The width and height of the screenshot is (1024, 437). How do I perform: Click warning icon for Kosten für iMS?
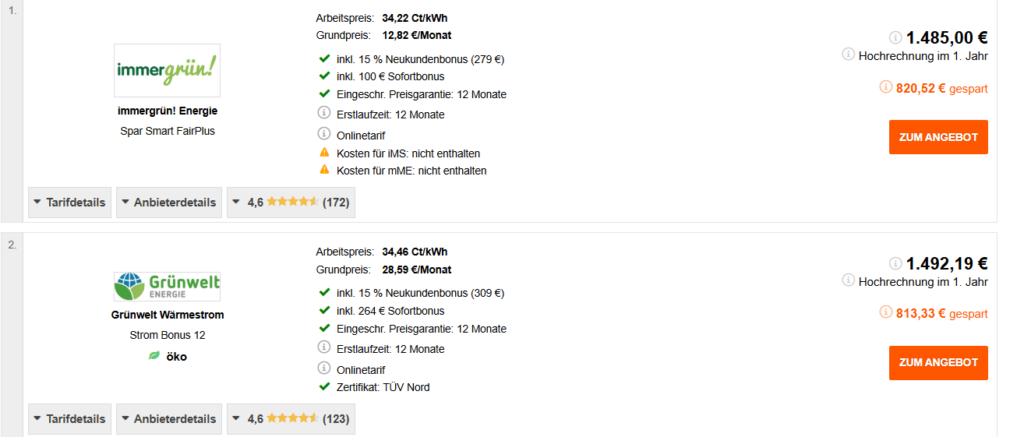324,153
